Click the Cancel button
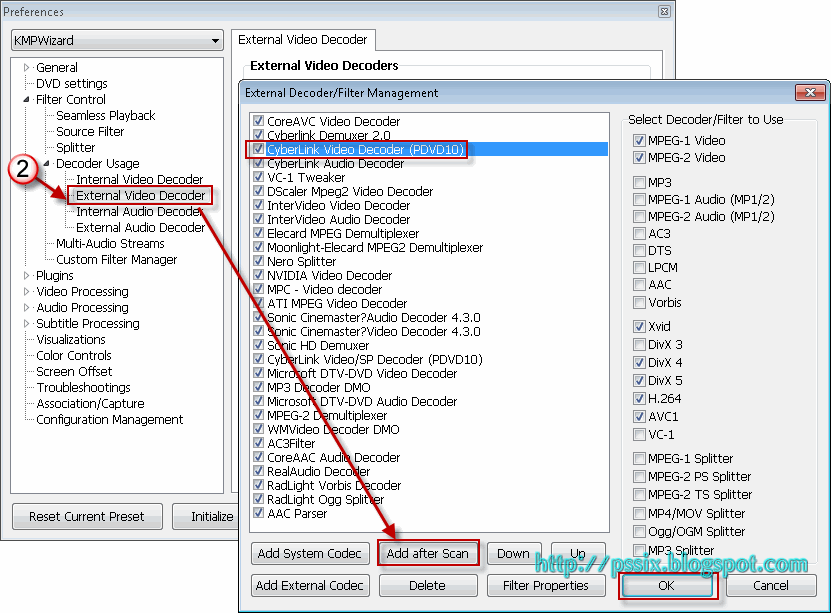831x613 pixels. pyautogui.click(x=771, y=585)
